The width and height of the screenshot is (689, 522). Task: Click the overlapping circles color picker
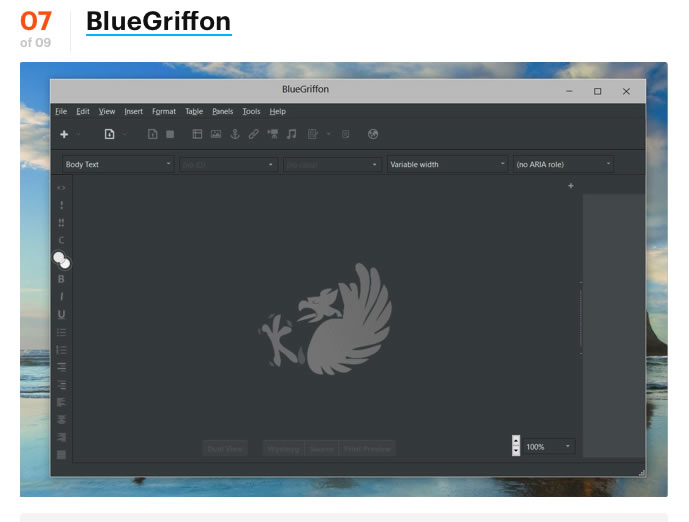(62, 260)
